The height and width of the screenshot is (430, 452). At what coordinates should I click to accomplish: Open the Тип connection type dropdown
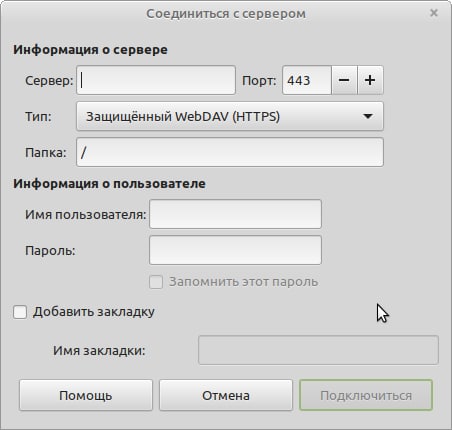[230, 116]
